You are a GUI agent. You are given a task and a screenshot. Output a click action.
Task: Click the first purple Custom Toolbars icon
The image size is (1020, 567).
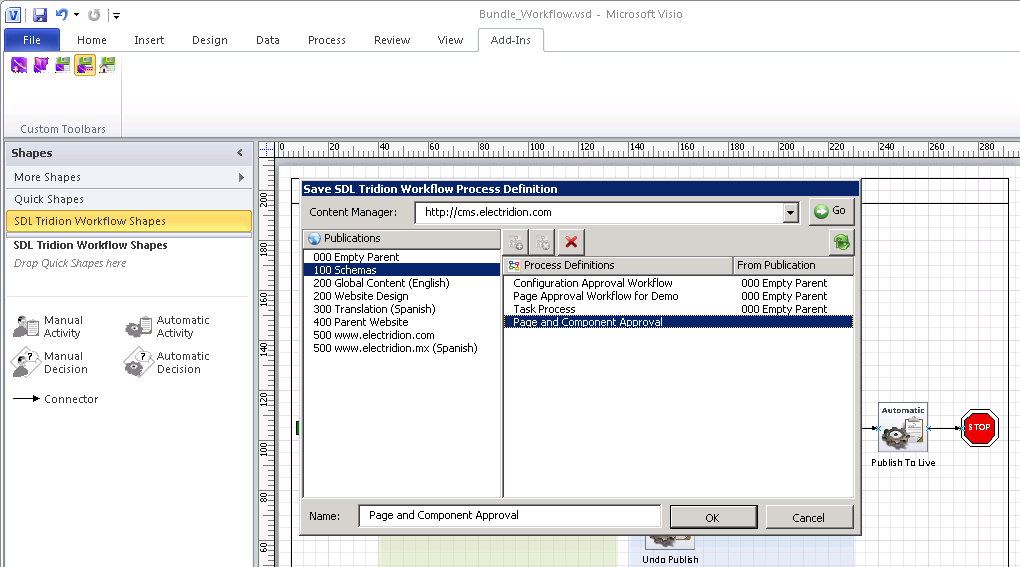pos(19,65)
